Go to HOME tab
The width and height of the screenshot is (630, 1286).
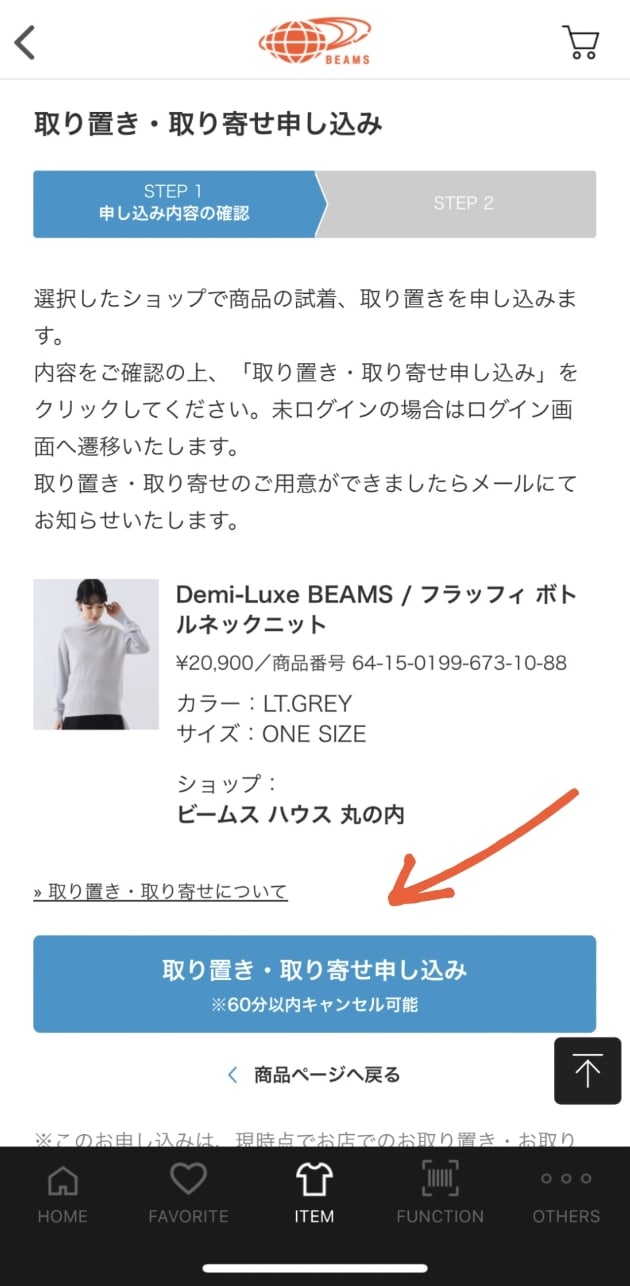point(62,1193)
